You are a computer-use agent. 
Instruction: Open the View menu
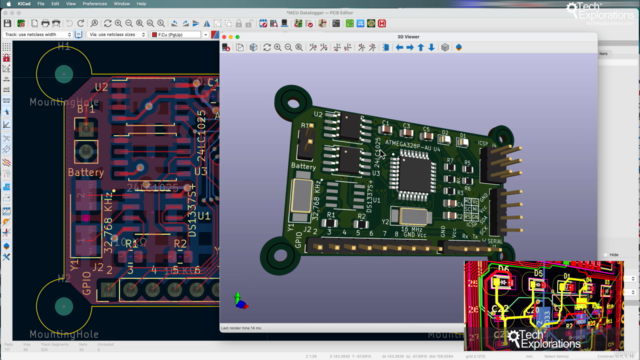pyautogui.click(x=71, y=4)
